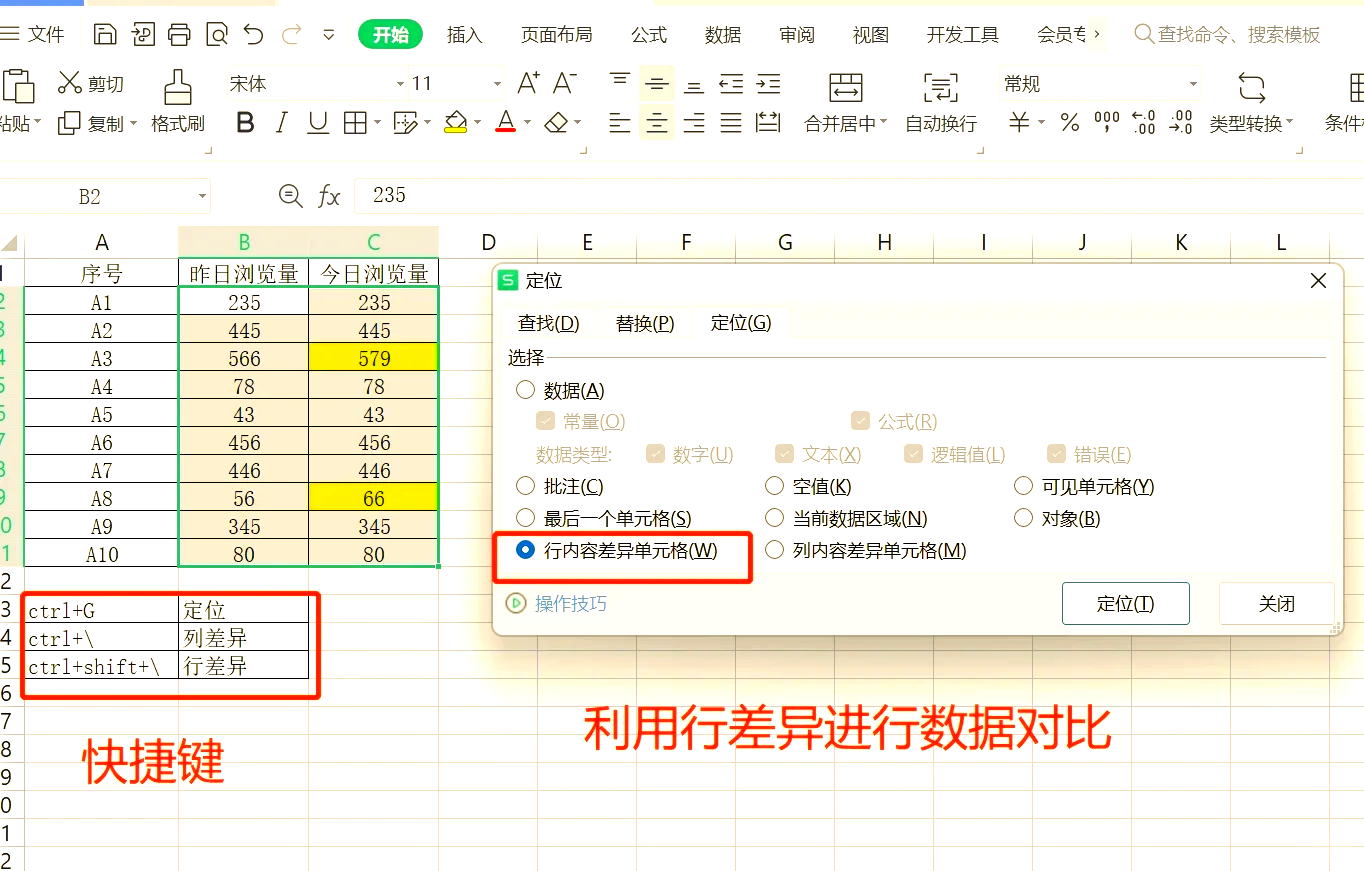
Task: Select the 数据(A) radio button
Action: (525, 390)
